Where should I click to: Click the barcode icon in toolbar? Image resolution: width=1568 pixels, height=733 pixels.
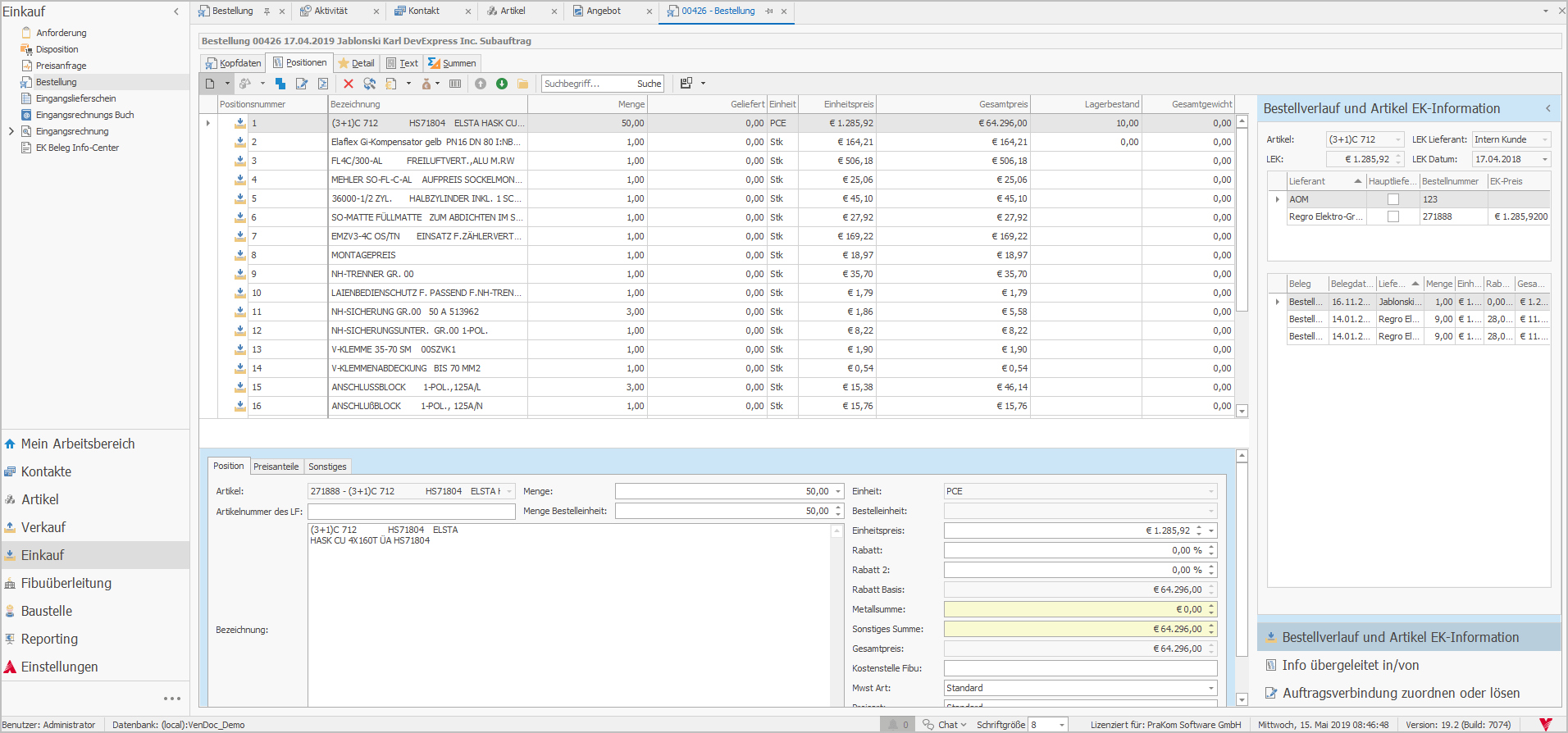click(x=455, y=84)
